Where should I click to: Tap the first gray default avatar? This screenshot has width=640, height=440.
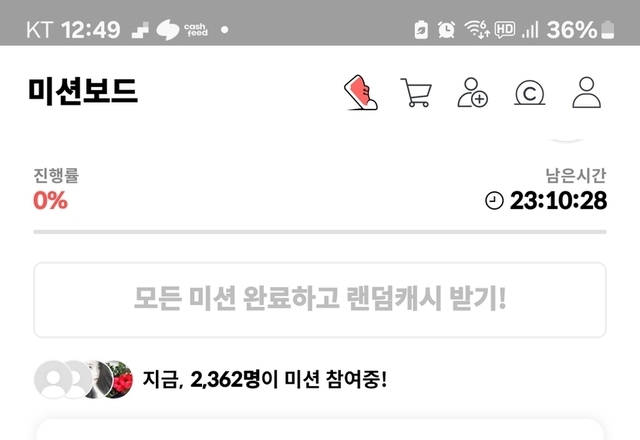coord(51,380)
